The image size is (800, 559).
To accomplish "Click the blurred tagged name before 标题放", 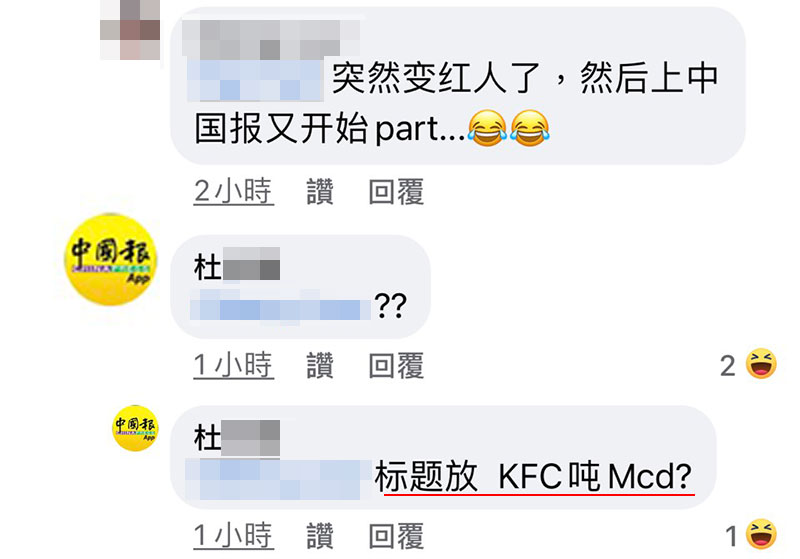I will [279, 479].
